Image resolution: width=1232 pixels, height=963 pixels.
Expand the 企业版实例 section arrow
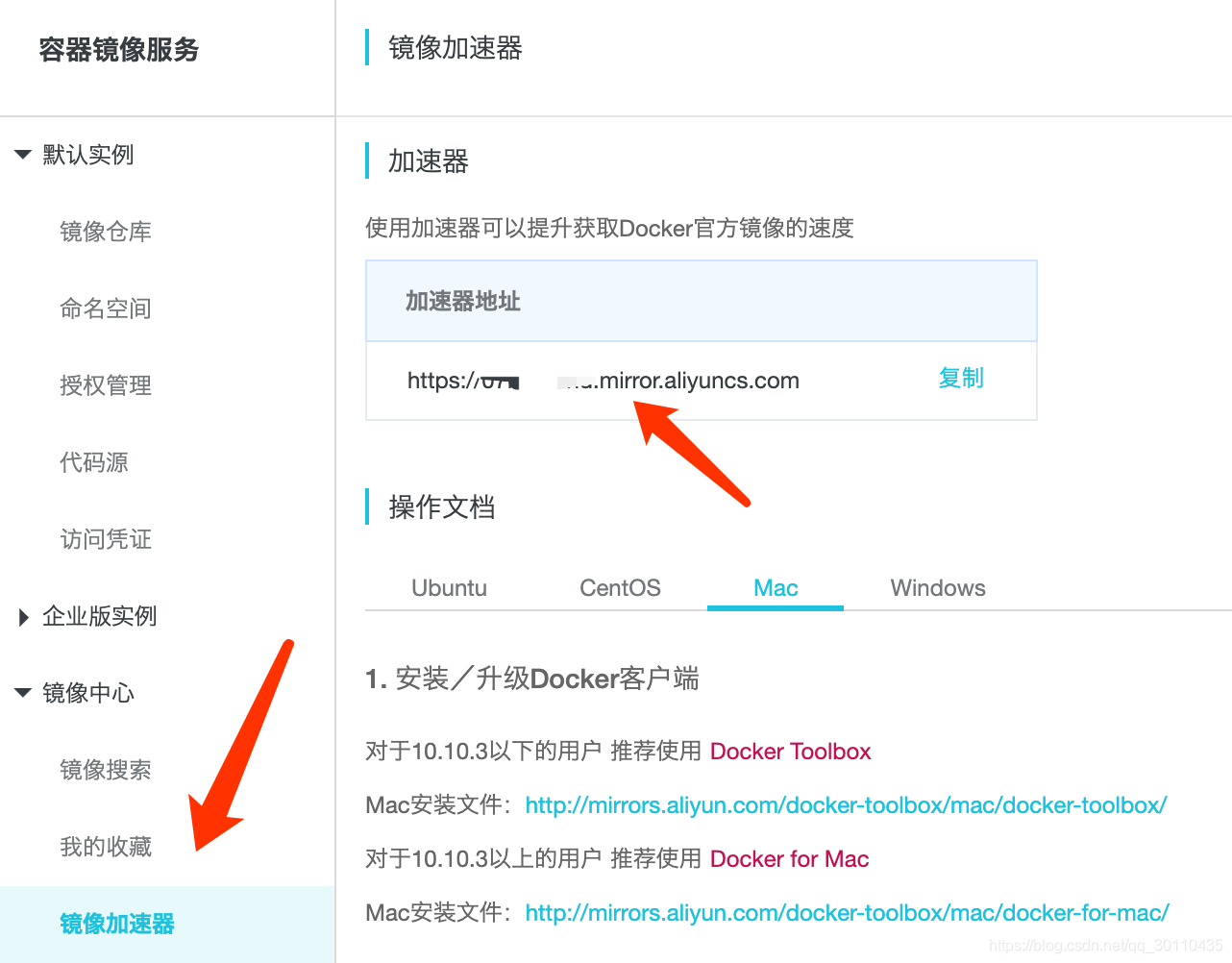point(24,617)
